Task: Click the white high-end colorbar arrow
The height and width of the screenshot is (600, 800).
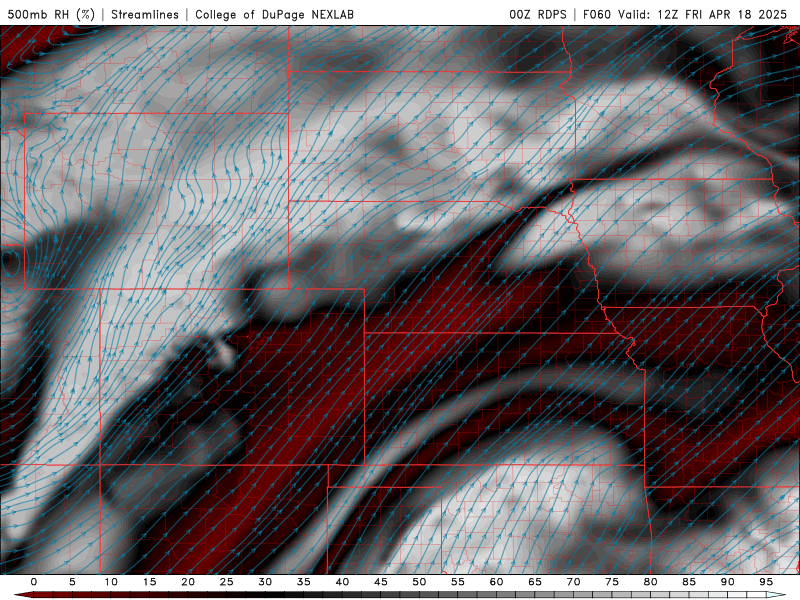Action: click(777, 595)
